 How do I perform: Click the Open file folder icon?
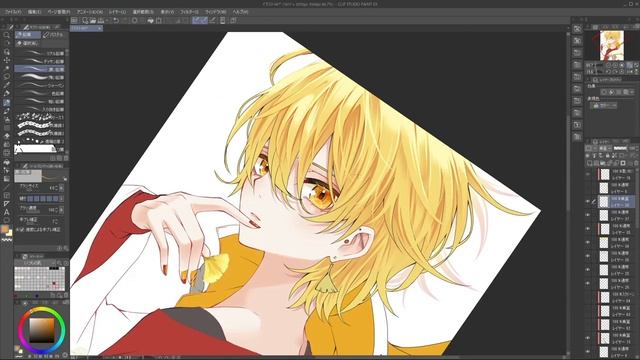pos(93,20)
